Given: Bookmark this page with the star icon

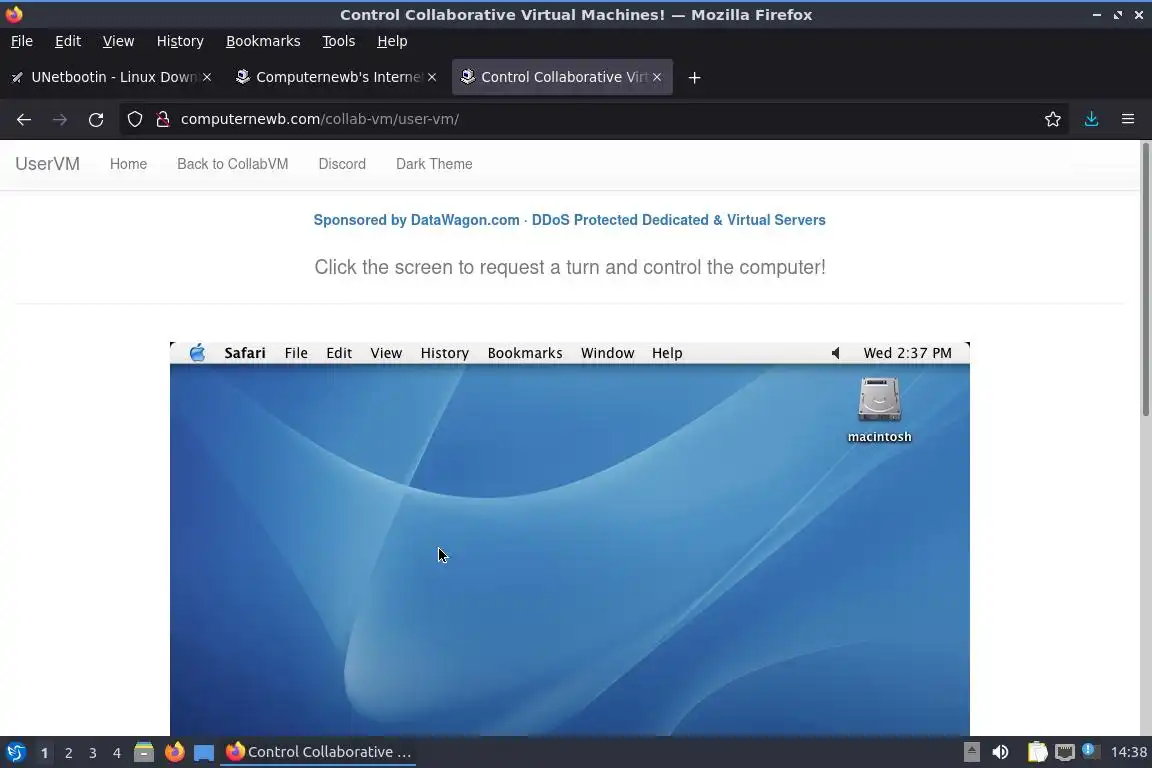Looking at the screenshot, I should [1052, 119].
